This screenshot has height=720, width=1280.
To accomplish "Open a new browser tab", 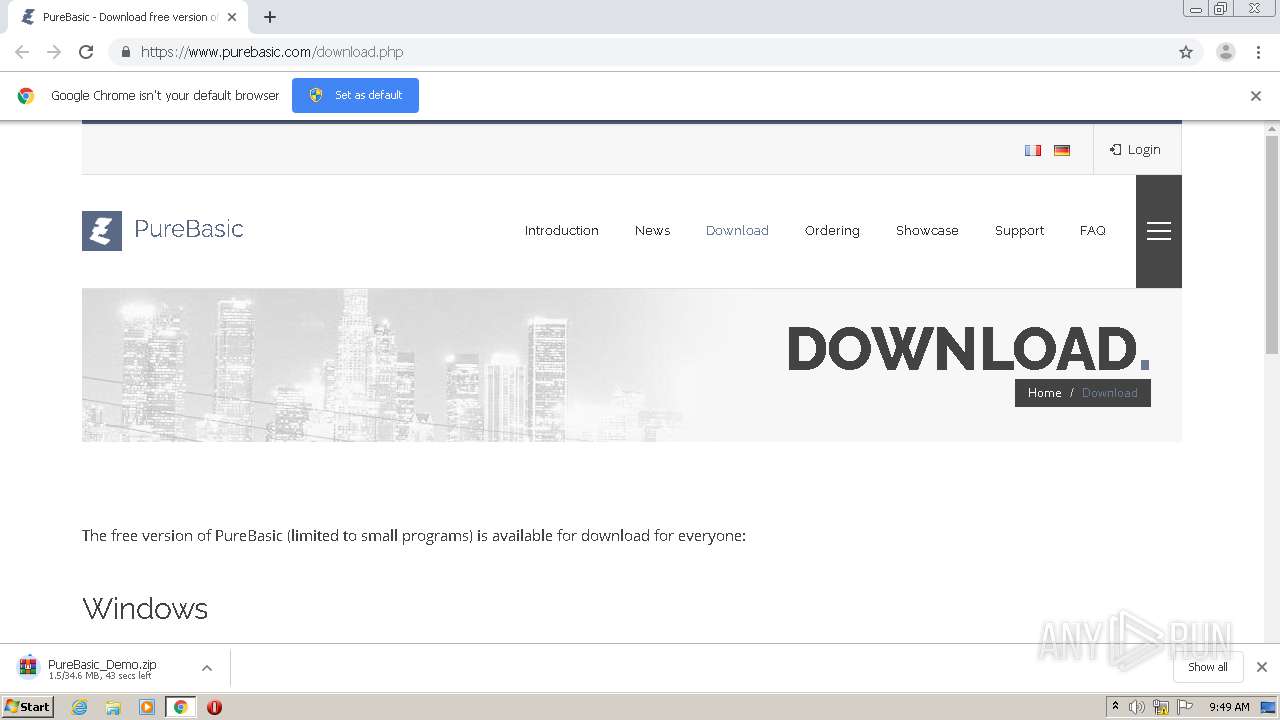I will click(270, 17).
